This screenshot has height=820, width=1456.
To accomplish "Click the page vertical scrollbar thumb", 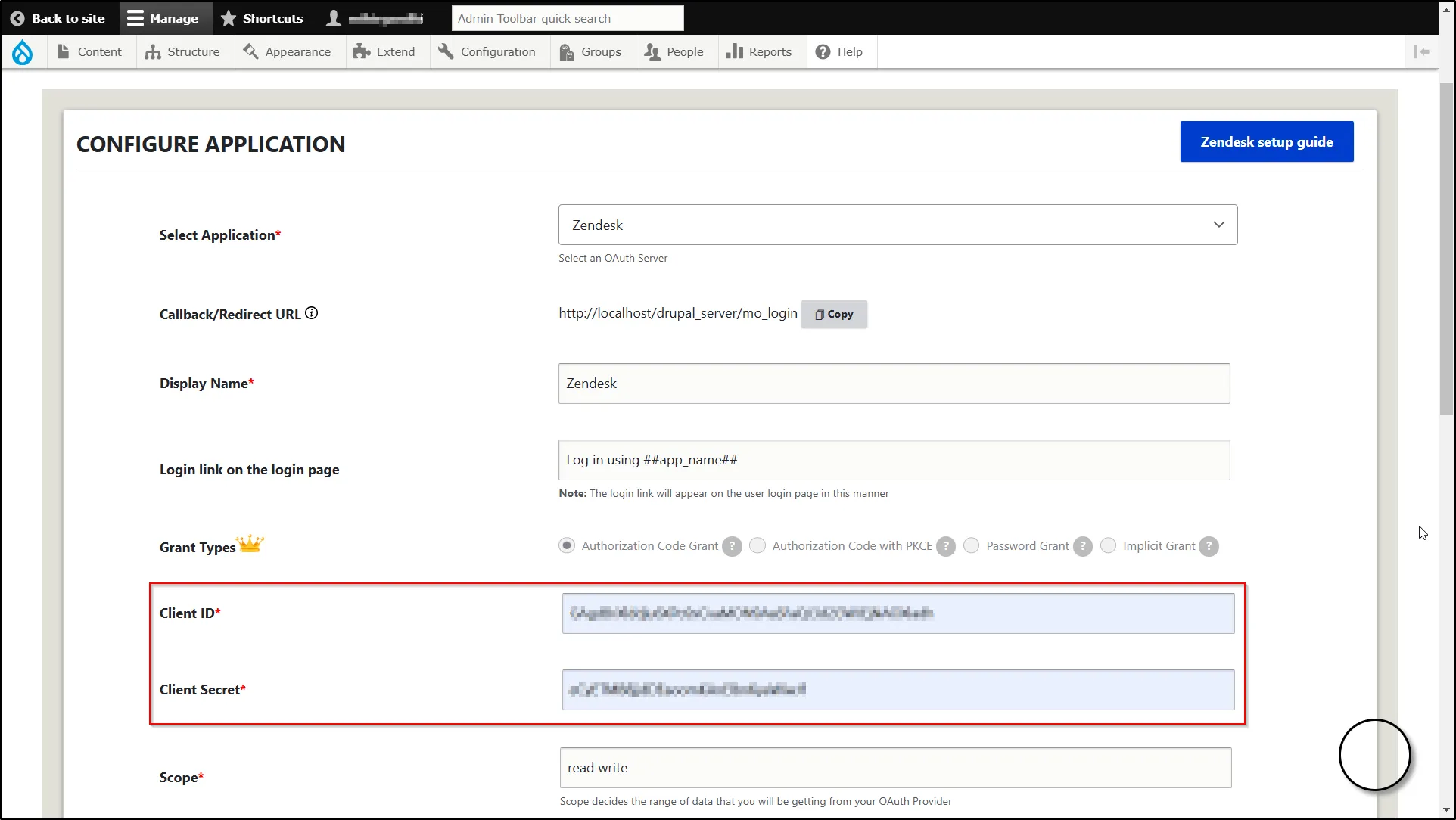I will pyautogui.click(x=1446, y=248).
